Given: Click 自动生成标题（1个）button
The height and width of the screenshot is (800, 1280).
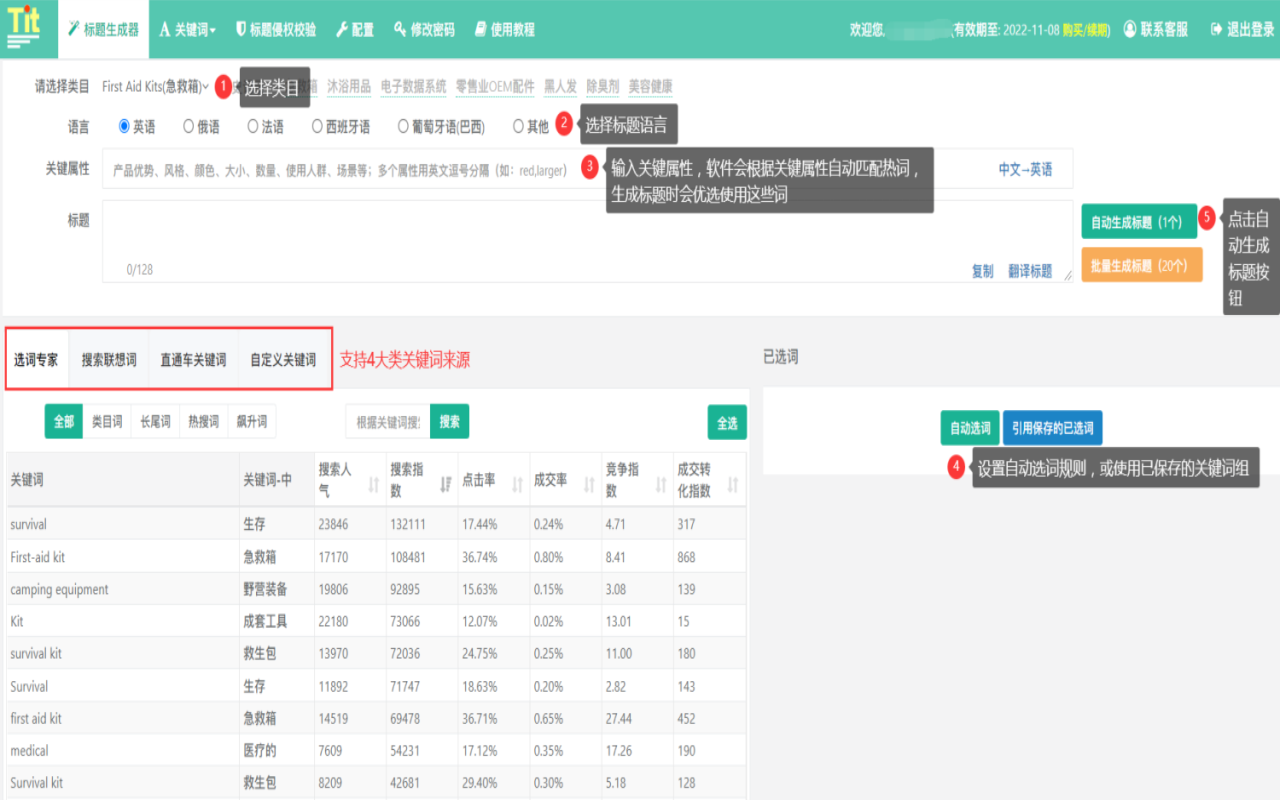Looking at the screenshot, I should pyautogui.click(x=1139, y=219).
